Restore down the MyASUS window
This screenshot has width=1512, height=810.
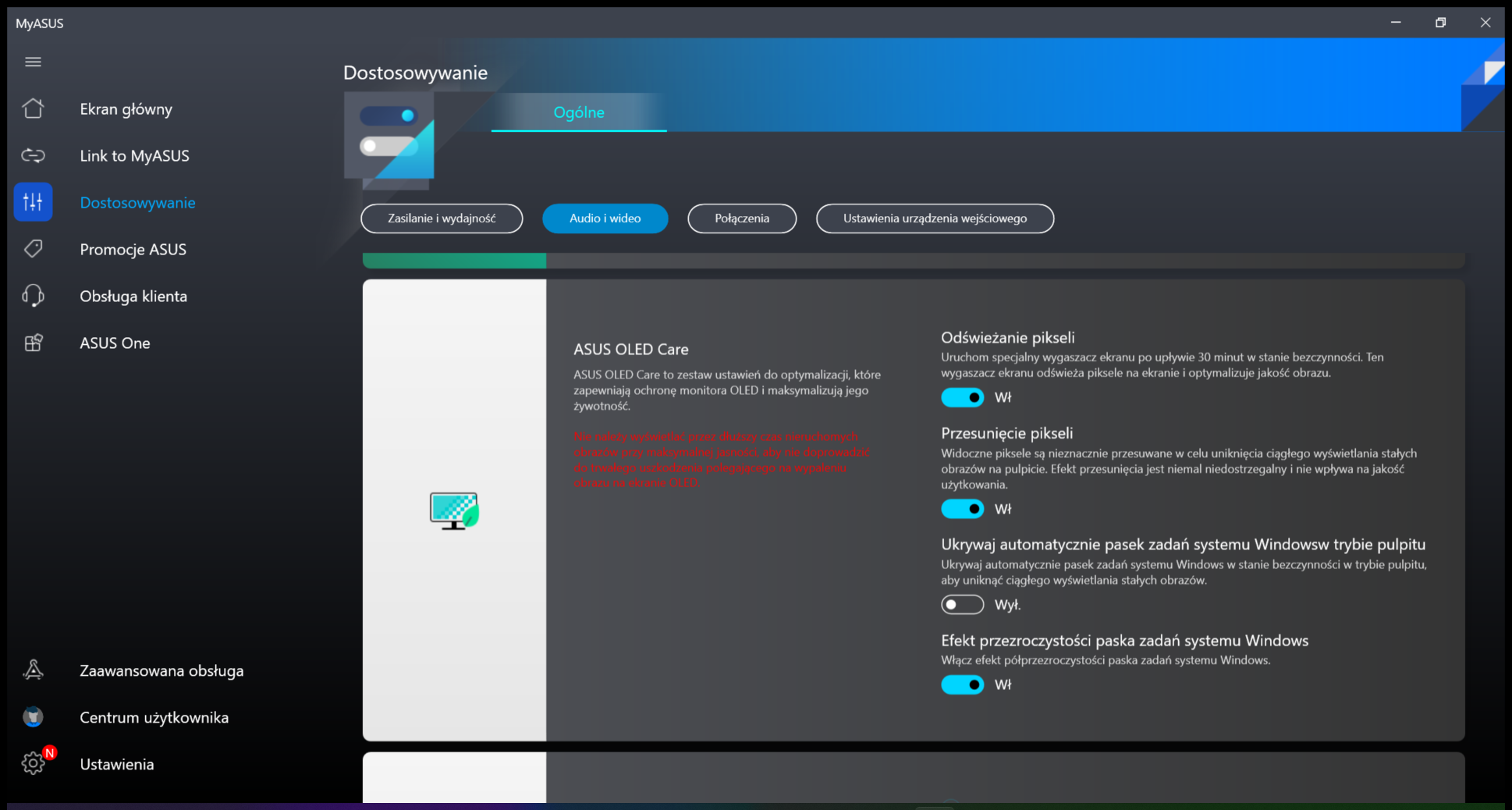pos(1440,23)
